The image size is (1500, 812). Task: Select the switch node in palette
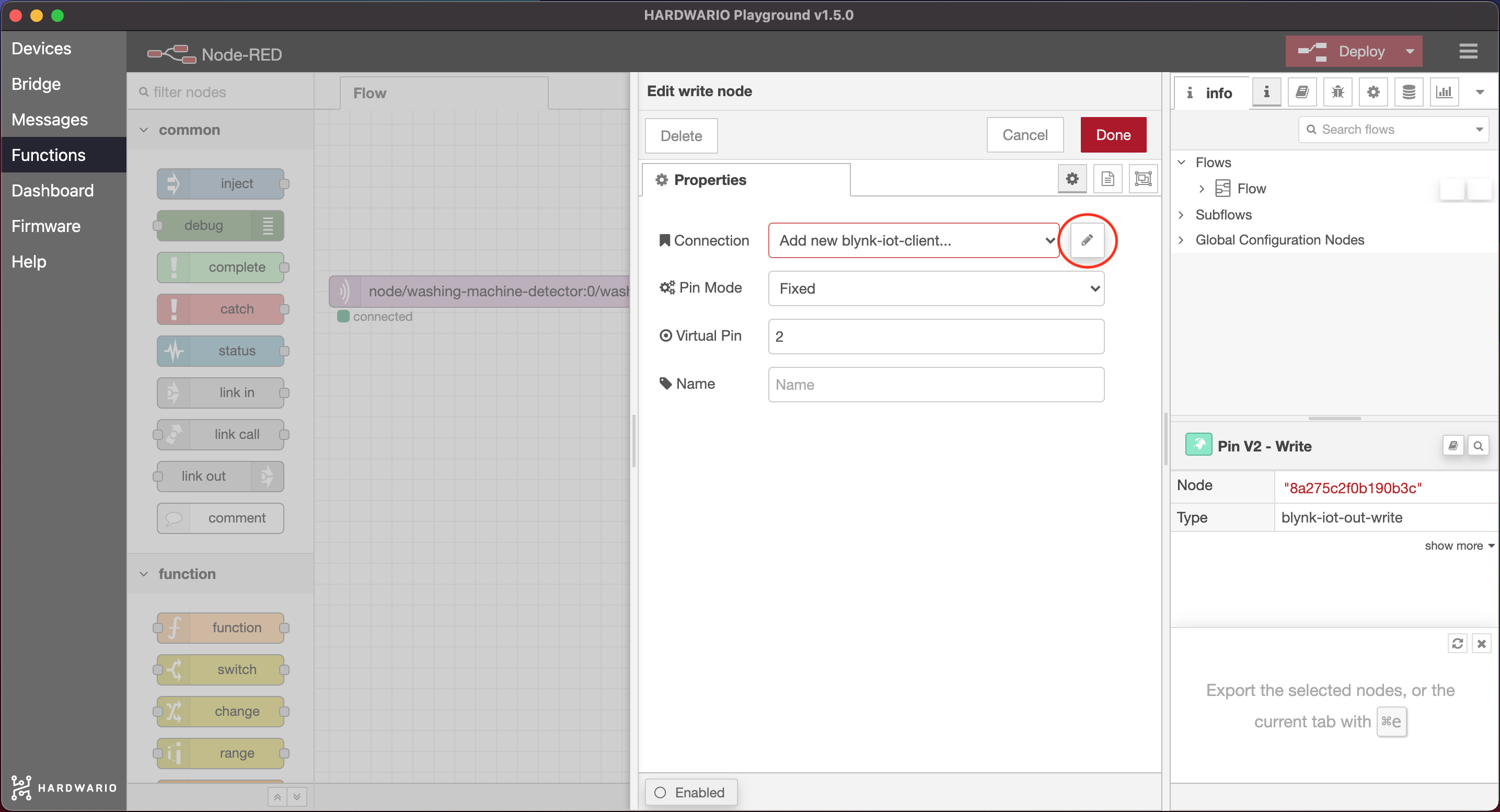coord(221,669)
